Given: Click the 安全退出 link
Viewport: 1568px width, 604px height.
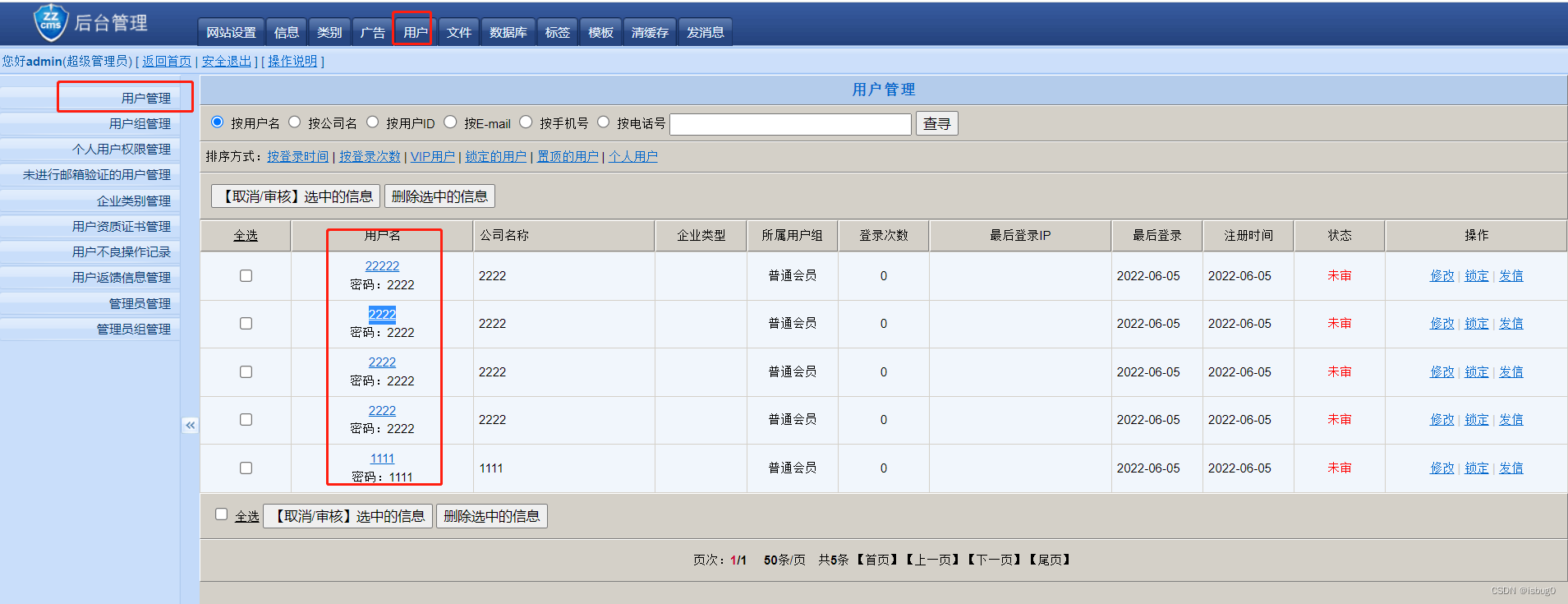Looking at the screenshot, I should click(227, 62).
